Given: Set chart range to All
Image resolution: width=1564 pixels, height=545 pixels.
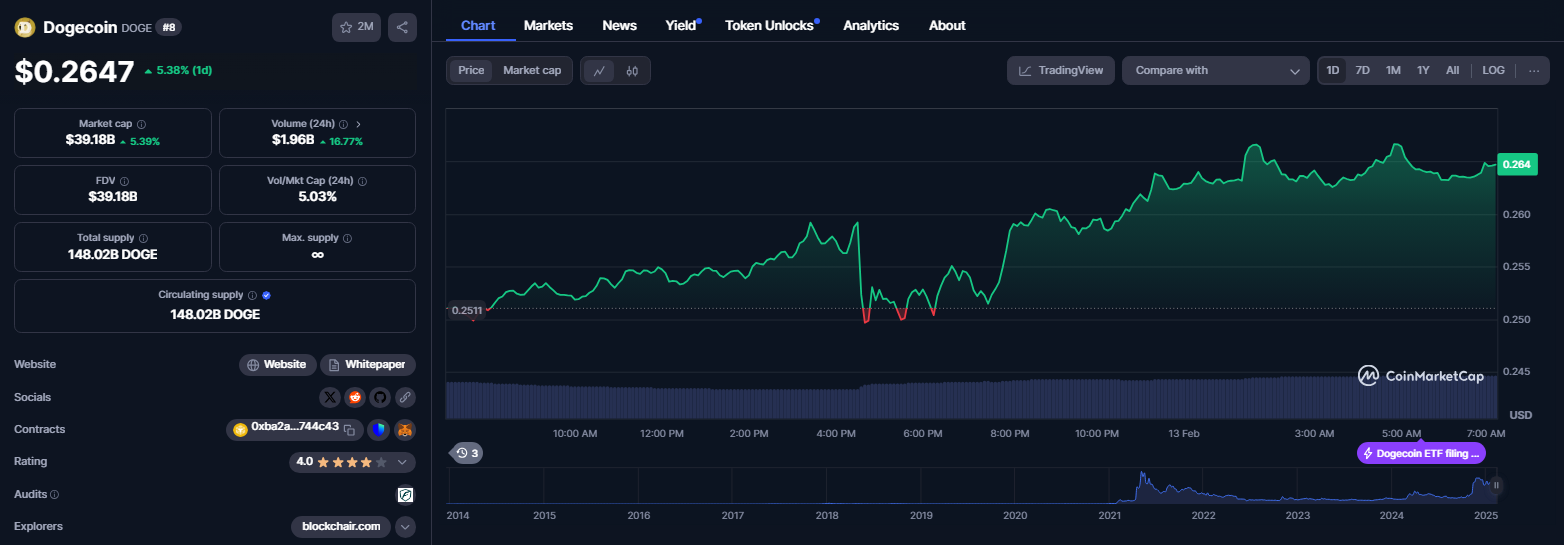Looking at the screenshot, I should pyautogui.click(x=1452, y=70).
